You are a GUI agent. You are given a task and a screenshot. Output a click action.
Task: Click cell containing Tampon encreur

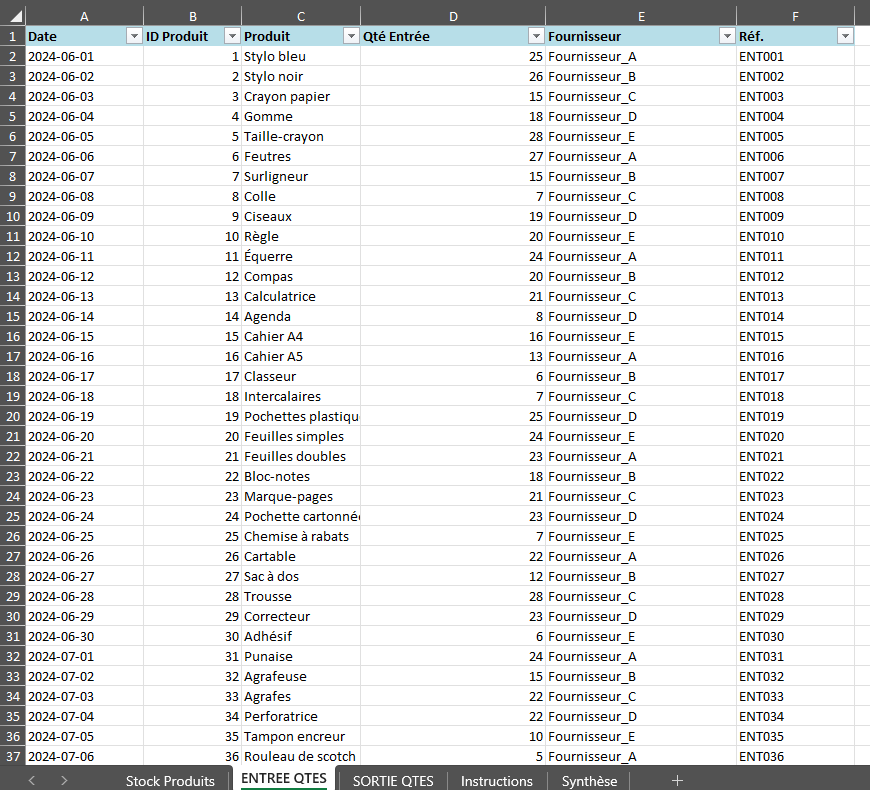[301, 736]
